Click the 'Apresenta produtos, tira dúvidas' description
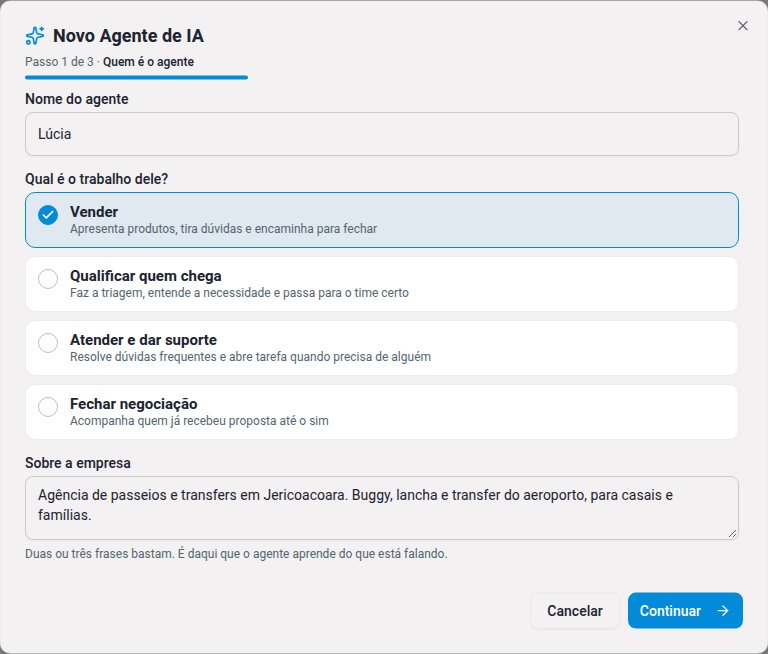Screen dimensions: 768x654 223,229
